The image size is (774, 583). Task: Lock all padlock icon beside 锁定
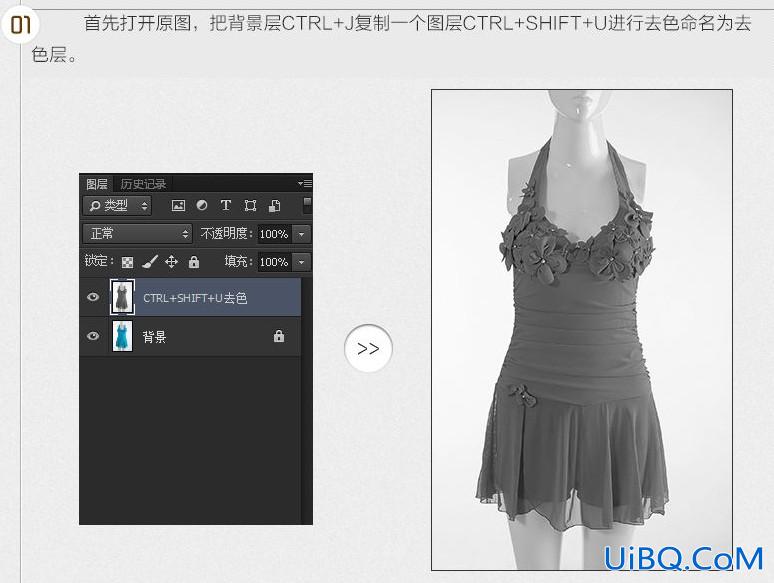(194, 262)
